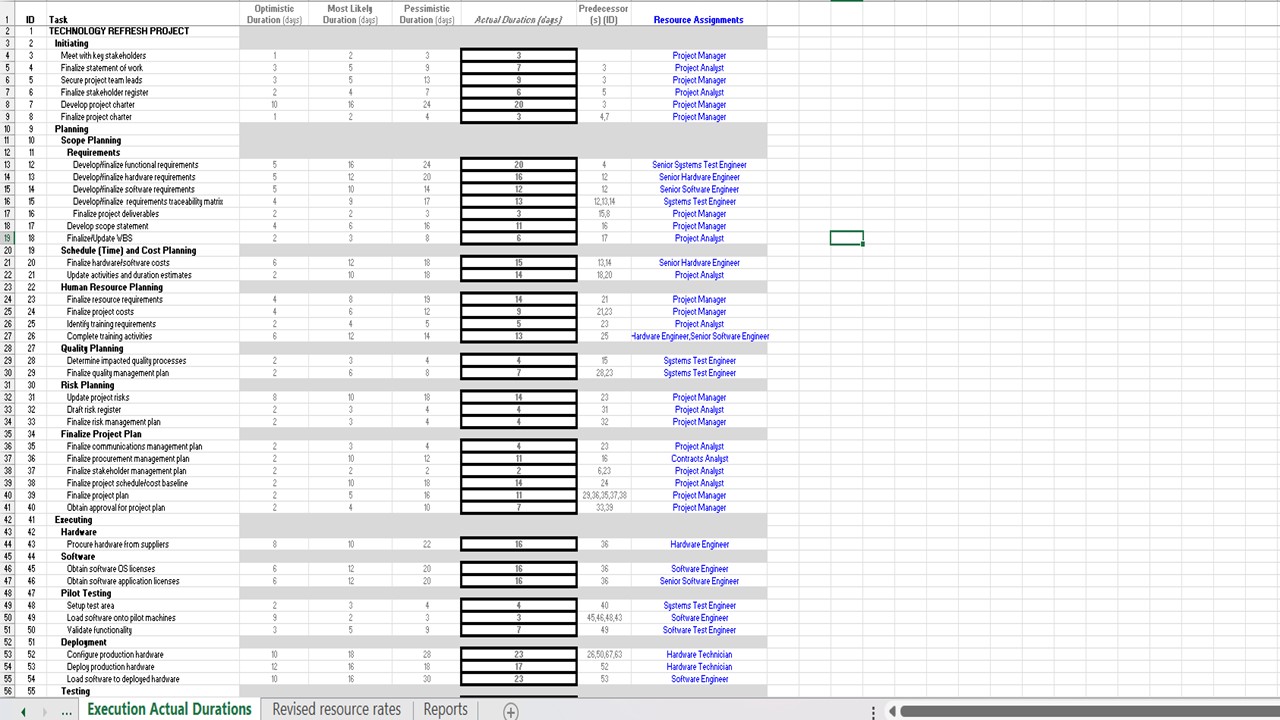This screenshot has height=720, width=1280.
Task: Switch to the Reports sheet tab
Action: click(x=445, y=709)
